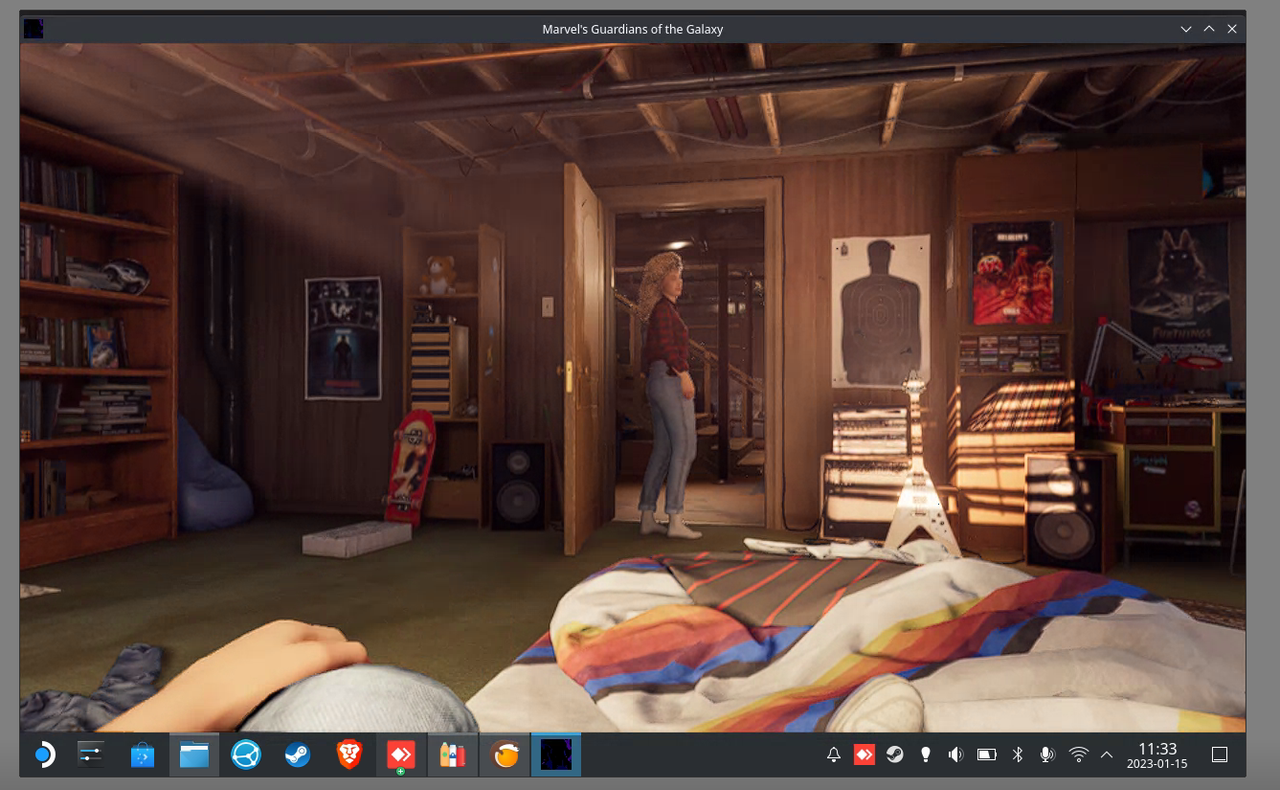This screenshot has height=790, width=1280.
Task: Open notifications bell in system tray
Action: point(834,755)
